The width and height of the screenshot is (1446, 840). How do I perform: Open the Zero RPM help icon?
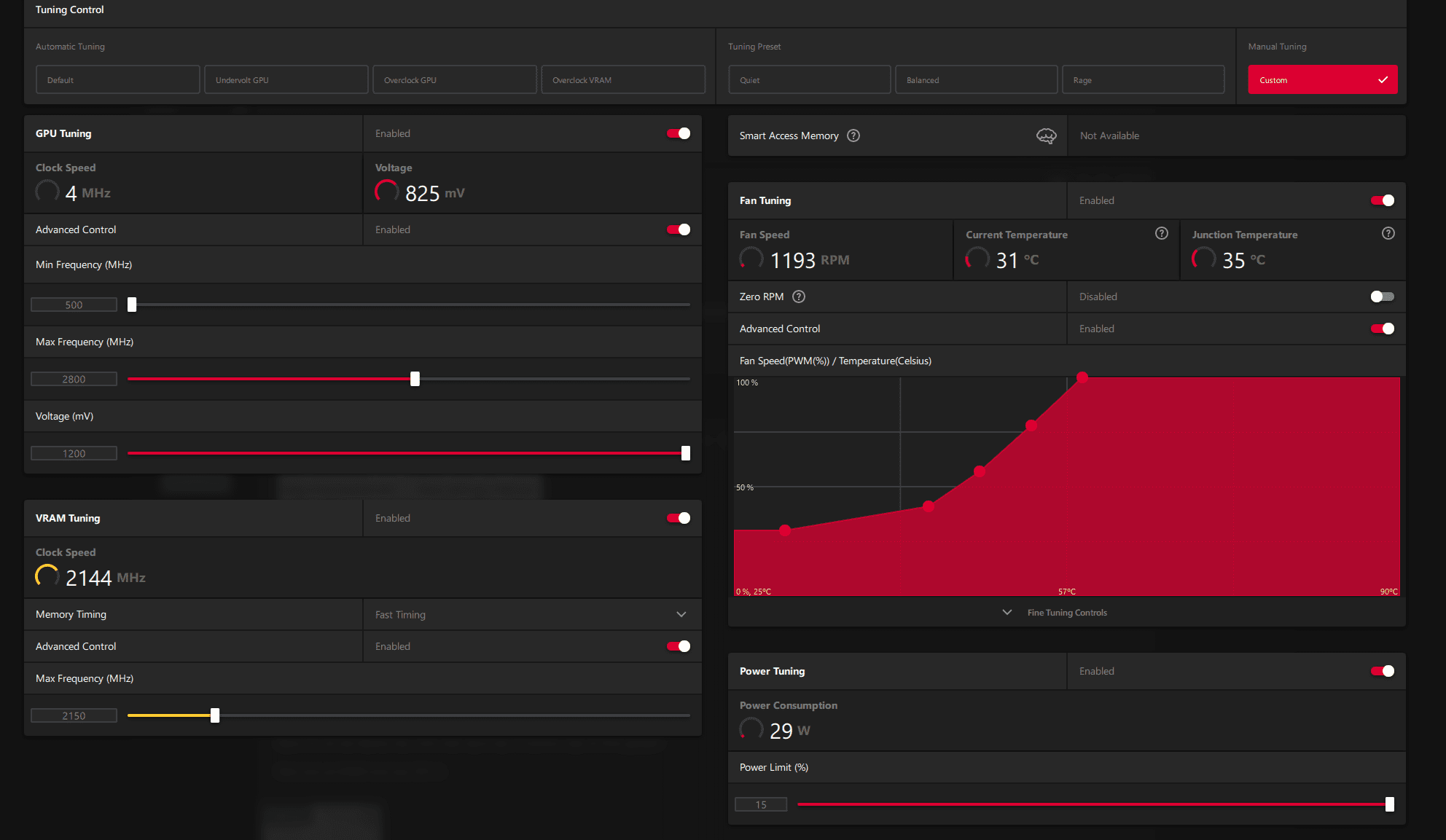tap(799, 297)
